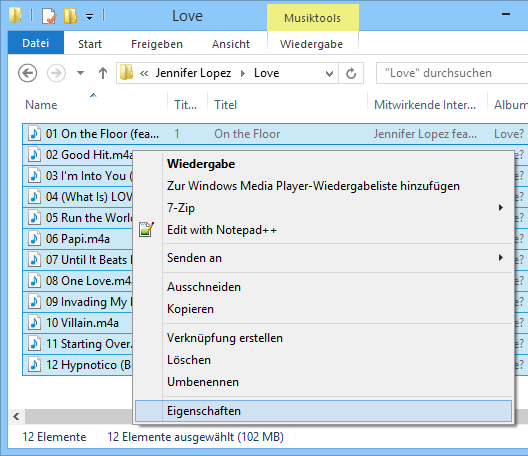
Task: Click the Senden an submenu arrow
Action: coord(501,258)
